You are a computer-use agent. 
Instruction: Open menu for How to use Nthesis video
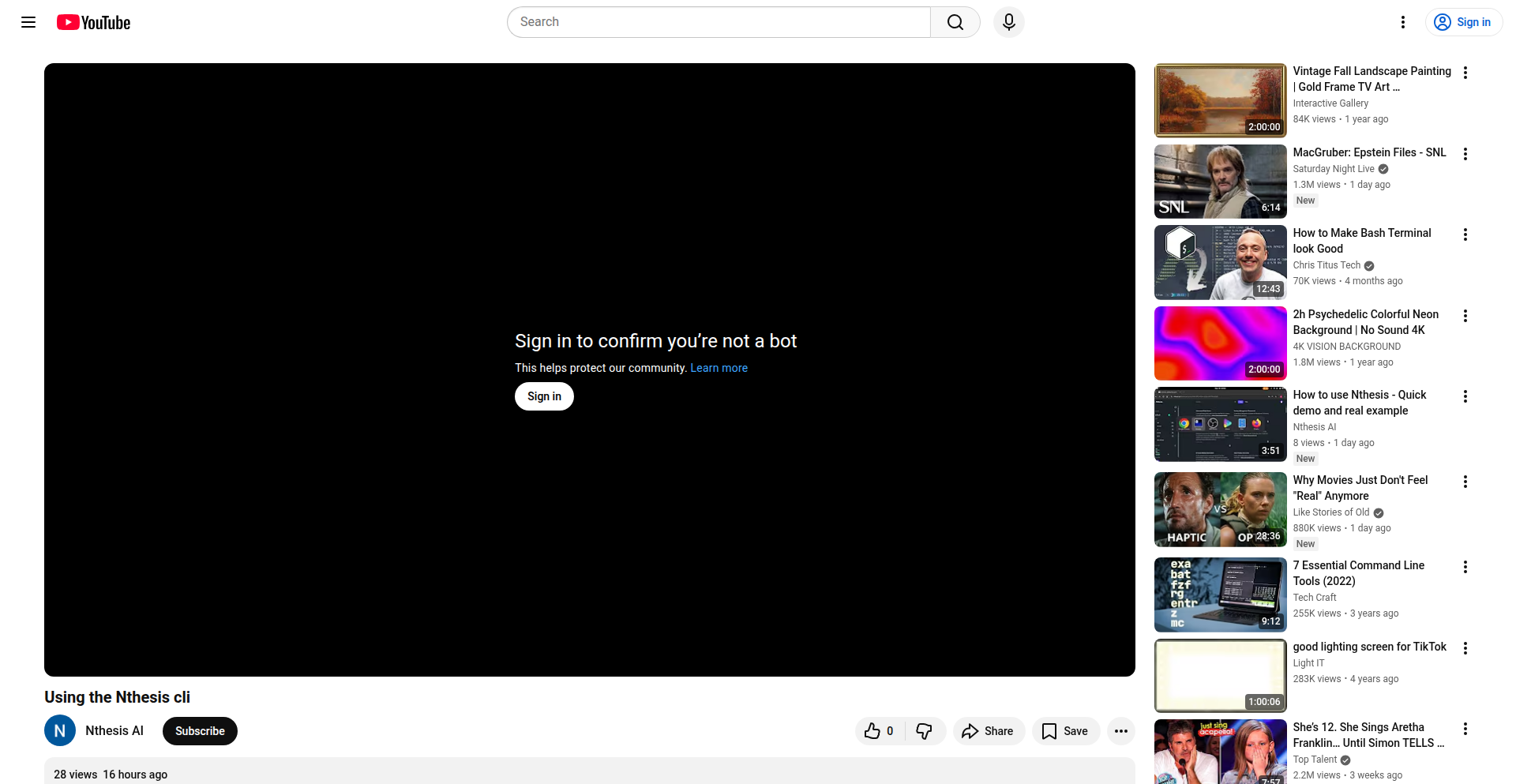pos(1465,396)
